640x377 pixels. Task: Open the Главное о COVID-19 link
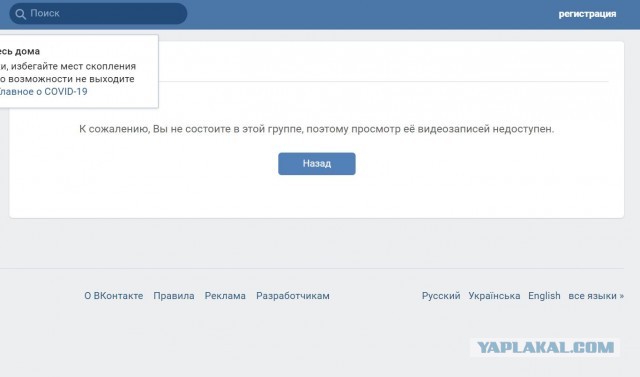[x=43, y=91]
